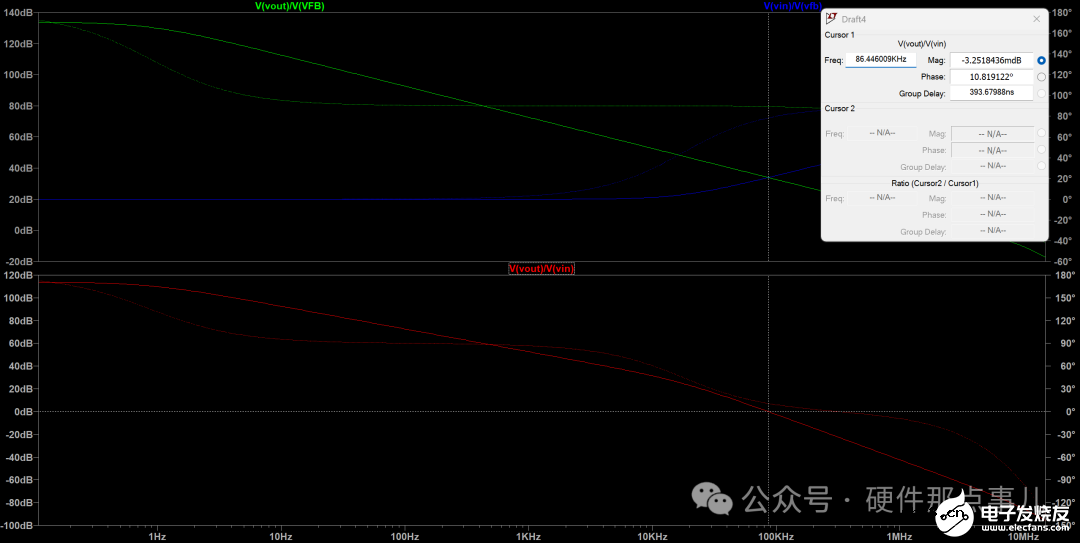Close the Draft4 cursor dialog
The height and width of the screenshot is (543, 1080).
(1036, 19)
